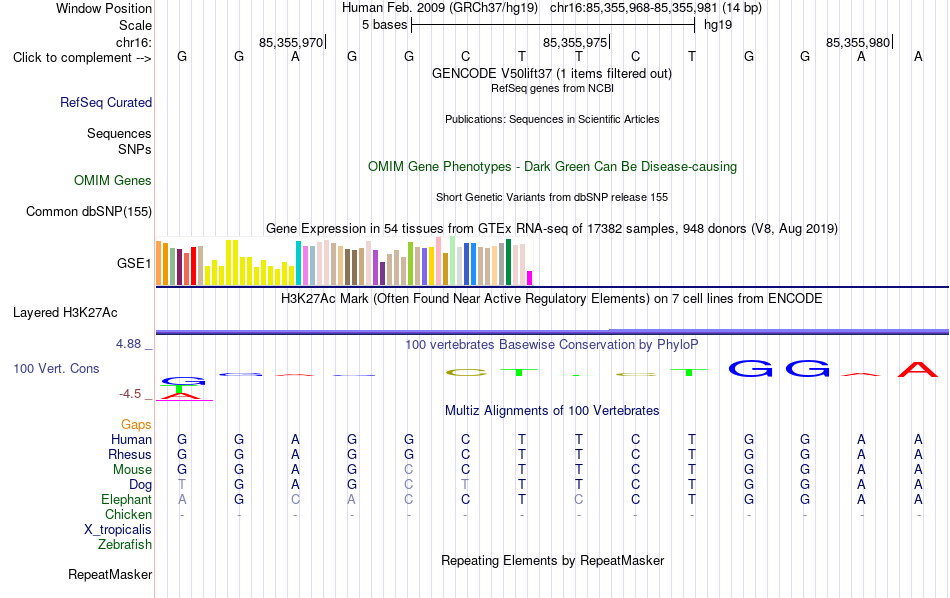Click the Sequences track label

click(119, 133)
